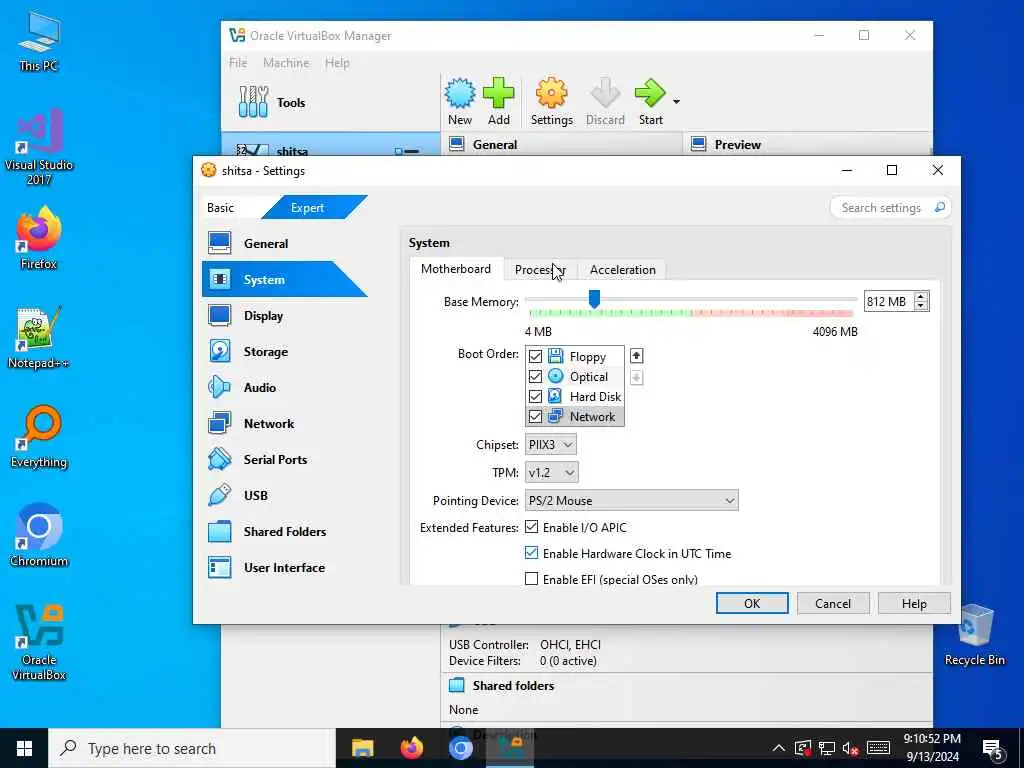Image resolution: width=1024 pixels, height=768 pixels.
Task: Open Firefox desktop shortcut
Action: (x=39, y=238)
